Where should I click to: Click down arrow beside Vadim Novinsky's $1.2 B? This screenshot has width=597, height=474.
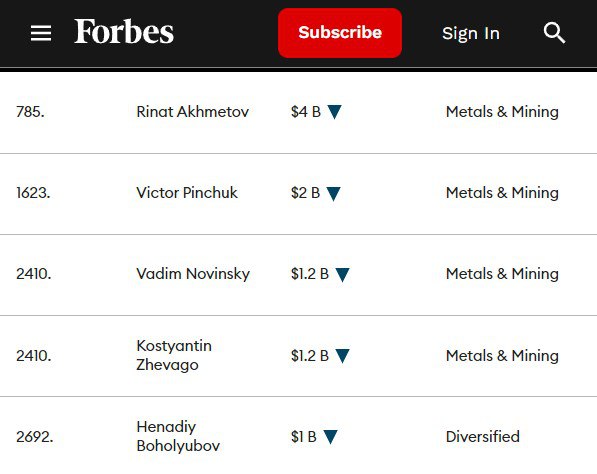click(x=342, y=275)
